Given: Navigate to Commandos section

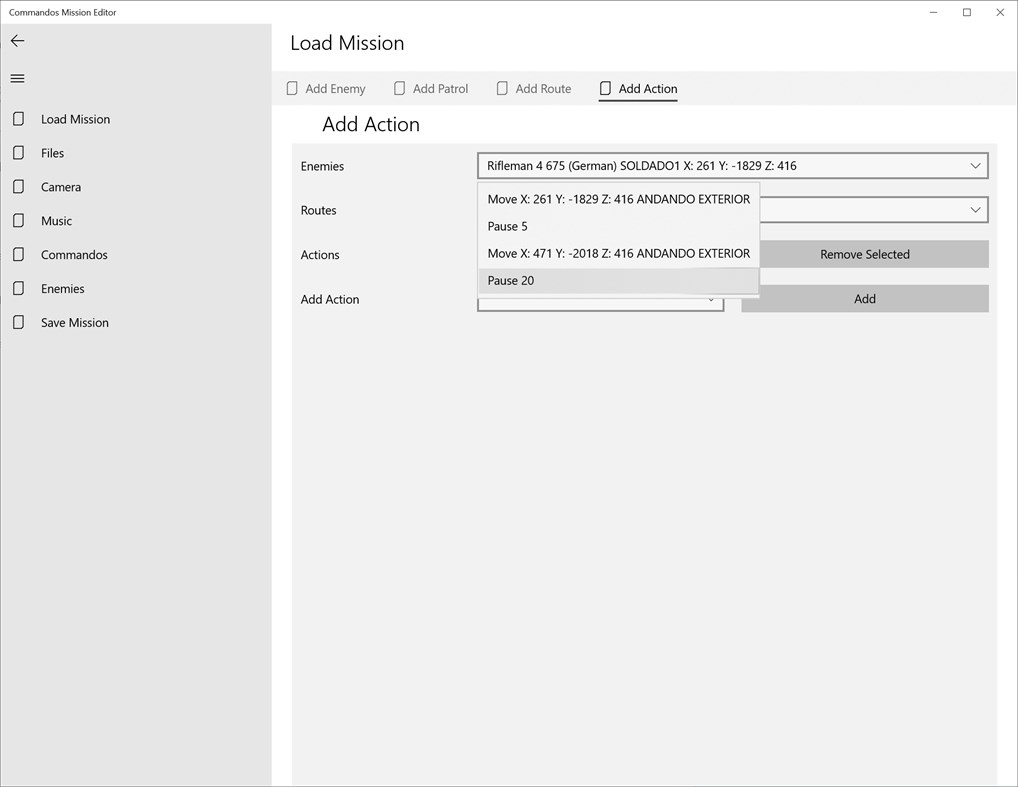Looking at the screenshot, I should pyautogui.click(x=74, y=255).
